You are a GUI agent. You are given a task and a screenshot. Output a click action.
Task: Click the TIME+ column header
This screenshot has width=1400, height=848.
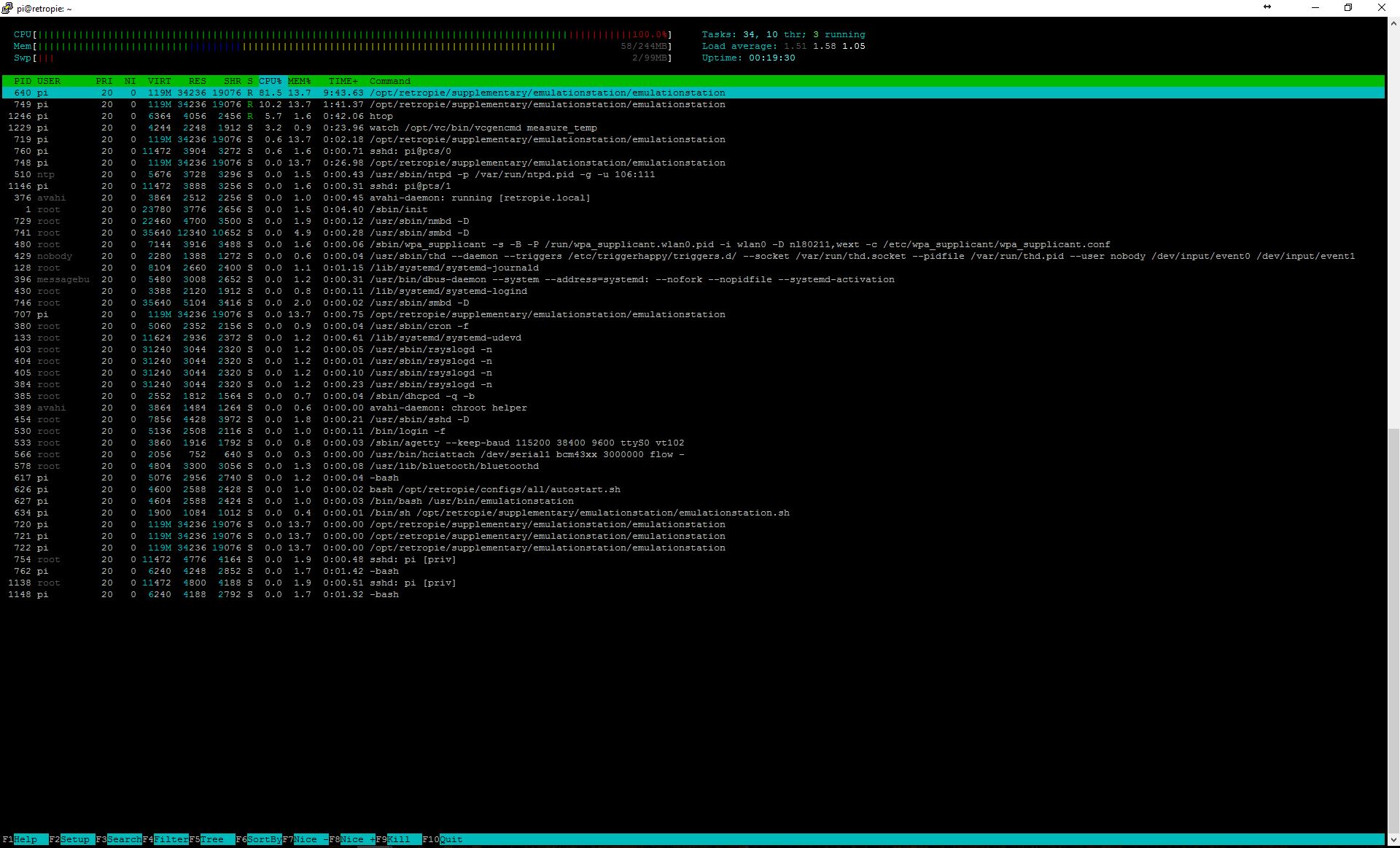(x=343, y=81)
